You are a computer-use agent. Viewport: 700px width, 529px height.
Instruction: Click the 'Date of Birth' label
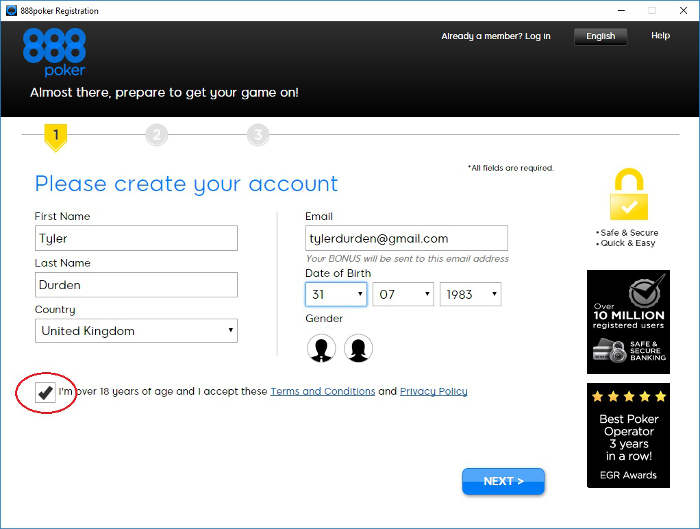tap(338, 273)
